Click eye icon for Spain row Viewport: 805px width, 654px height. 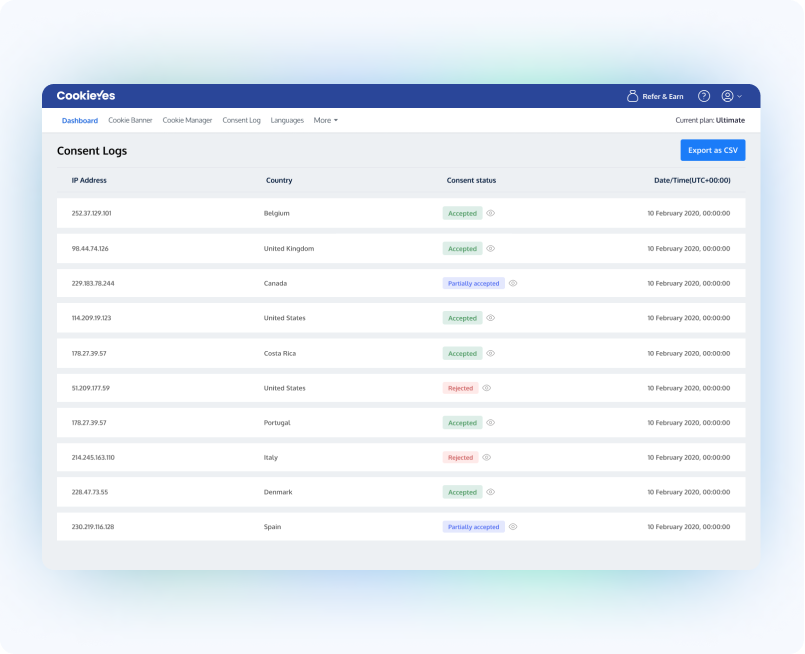(x=513, y=527)
